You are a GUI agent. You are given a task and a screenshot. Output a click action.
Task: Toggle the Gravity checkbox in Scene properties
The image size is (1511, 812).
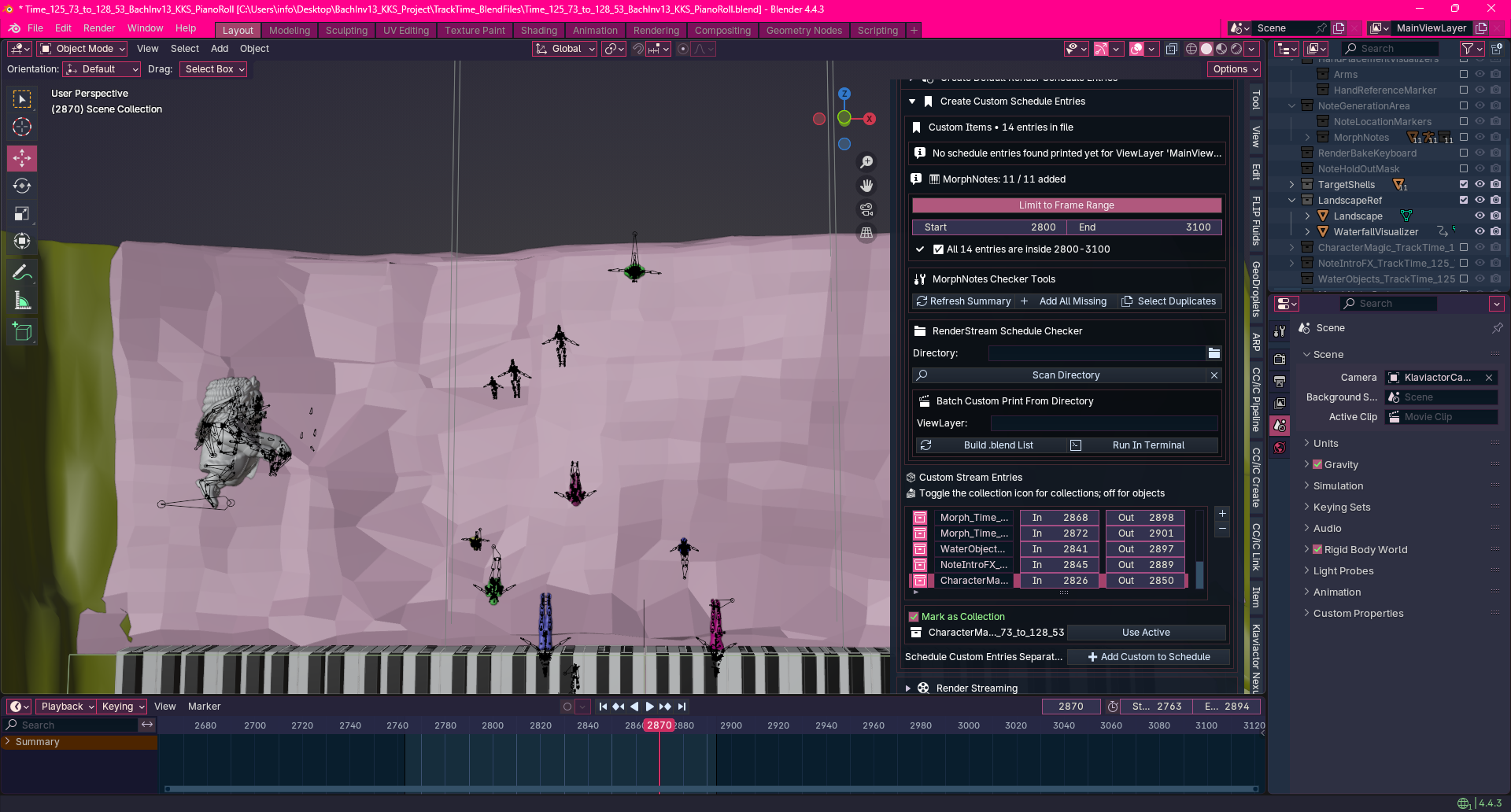(1317, 465)
